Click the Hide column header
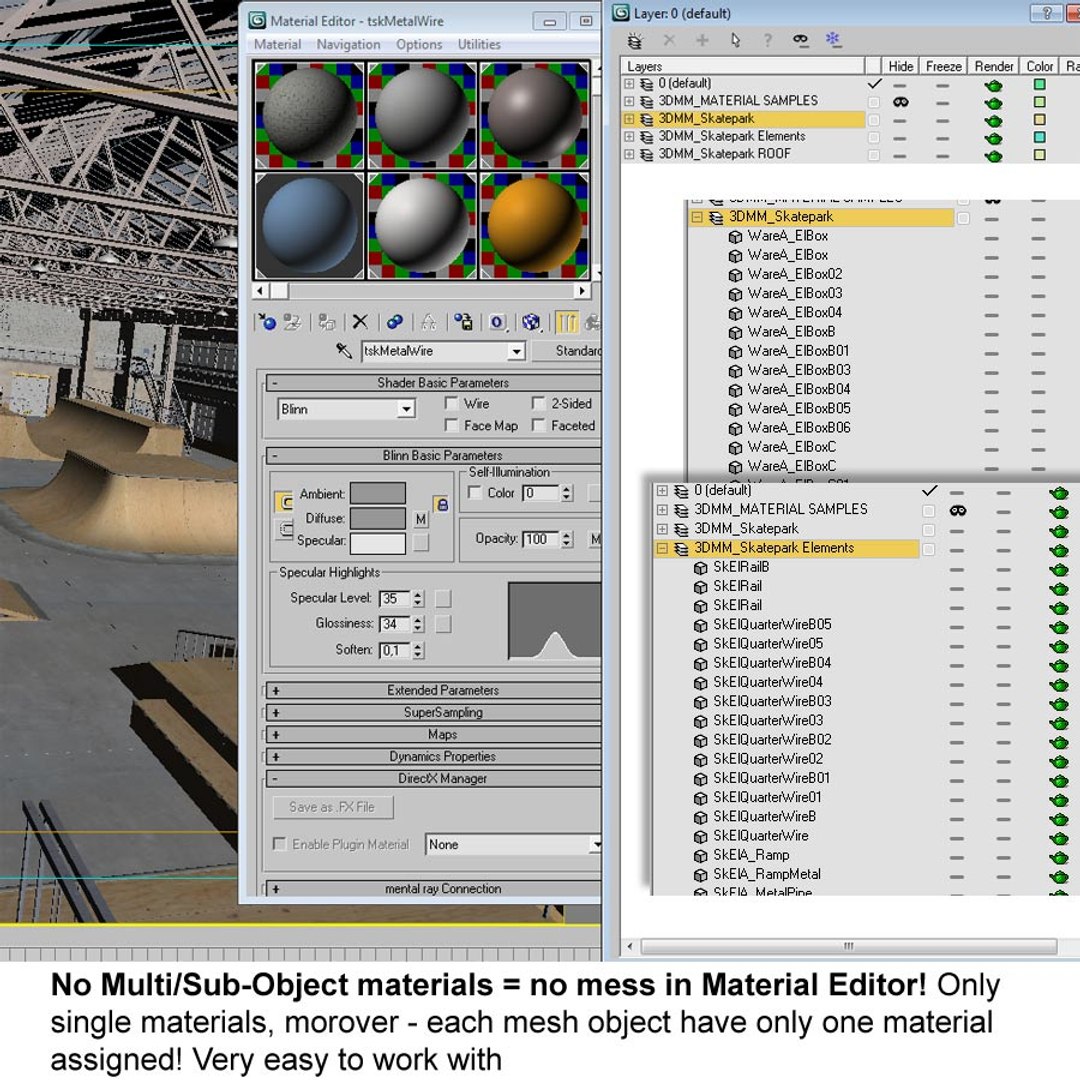Viewport: 1080px width, 1080px height. (x=900, y=66)
